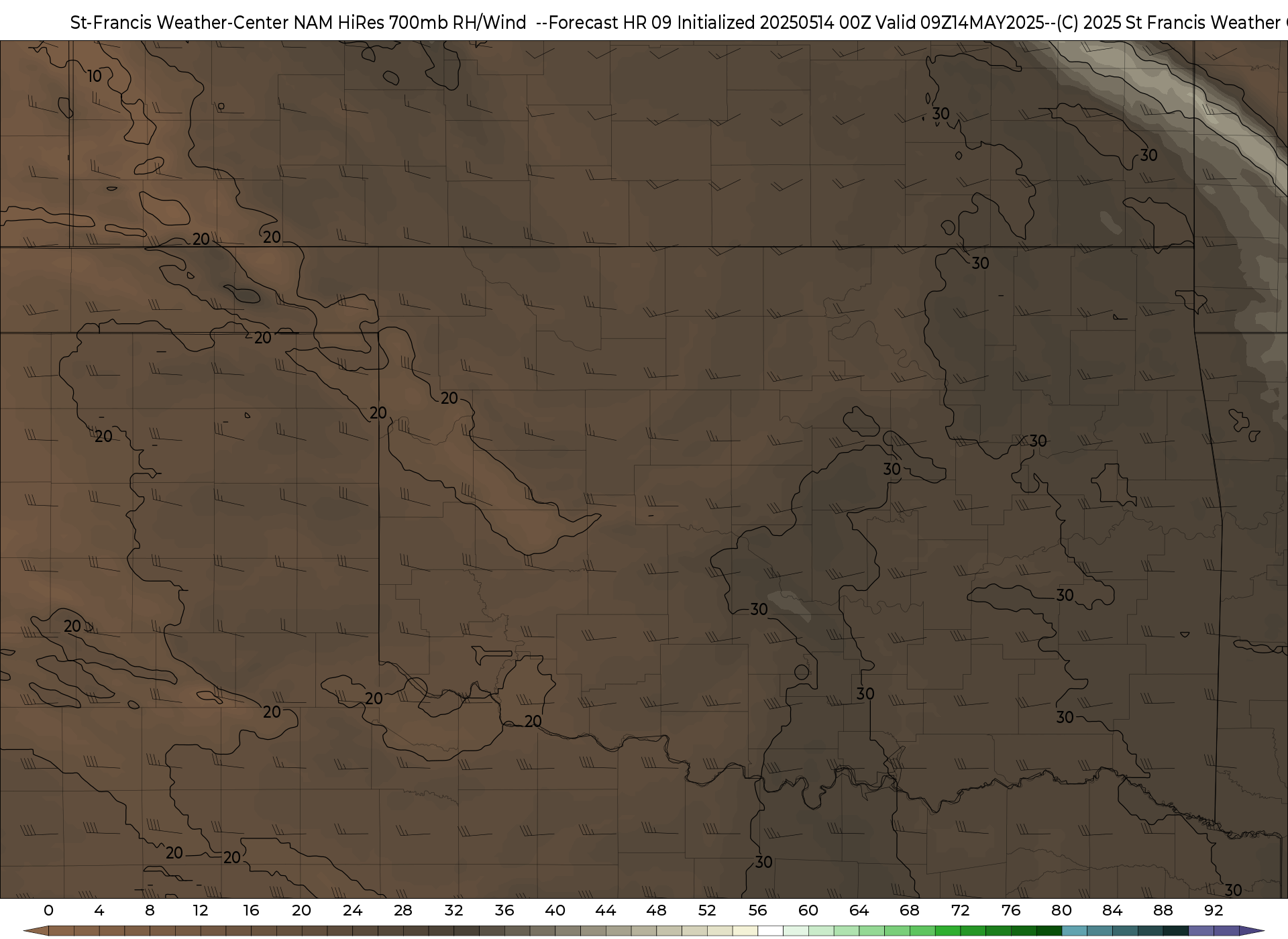The height and width of the screenshot is (939, 1288).
Task: Click colorbar label '44'
Action: tap(606, 911)
